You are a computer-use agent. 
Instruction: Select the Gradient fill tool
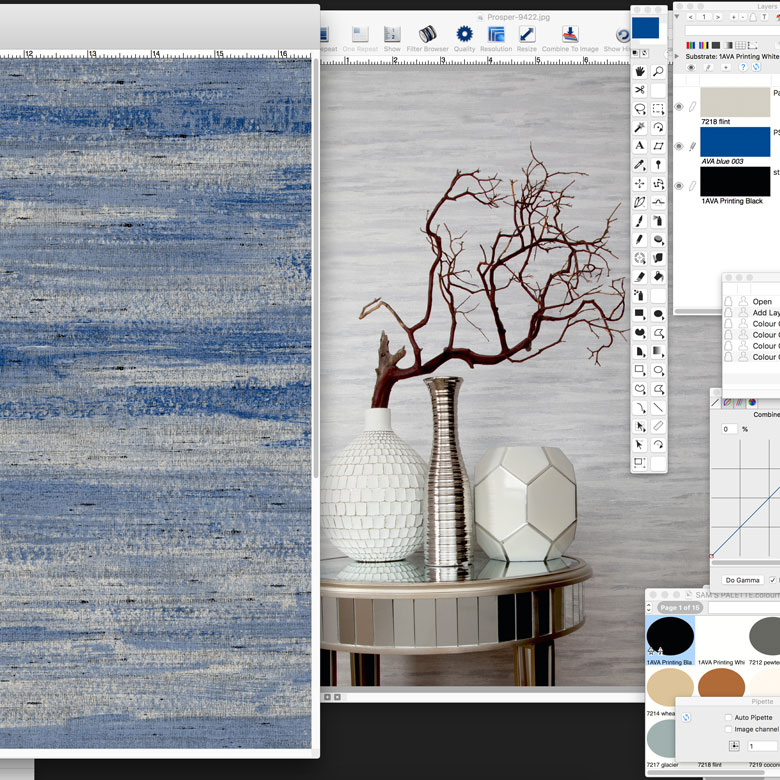(x=658, y=352)
